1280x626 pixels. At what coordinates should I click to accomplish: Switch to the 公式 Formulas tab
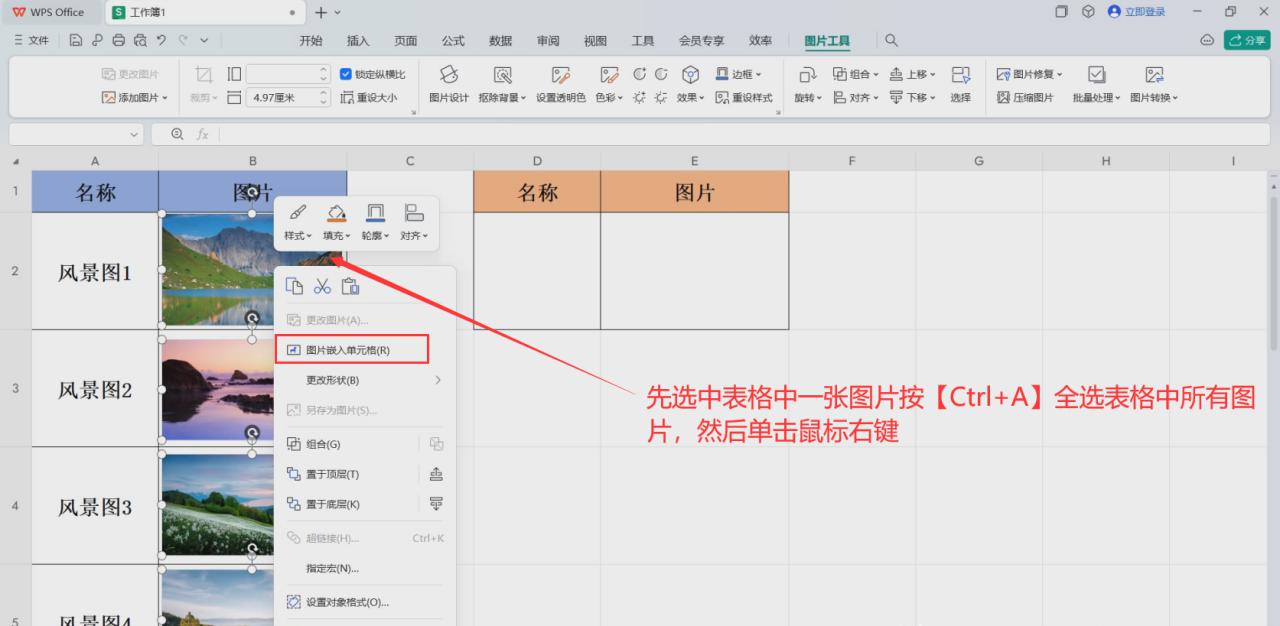pos(453,41)
